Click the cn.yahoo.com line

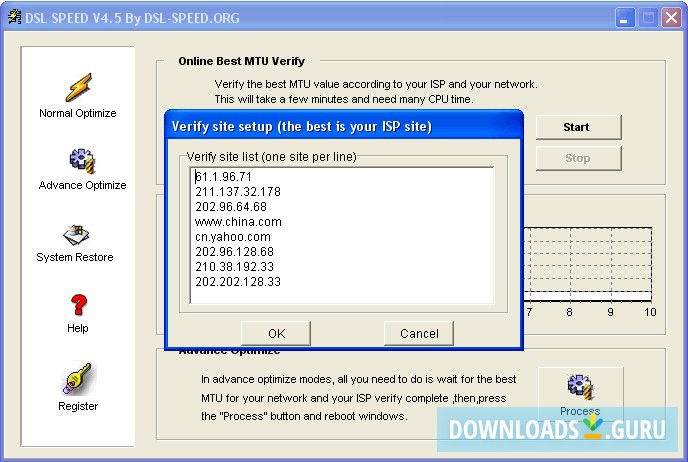[x=233, y=237]
